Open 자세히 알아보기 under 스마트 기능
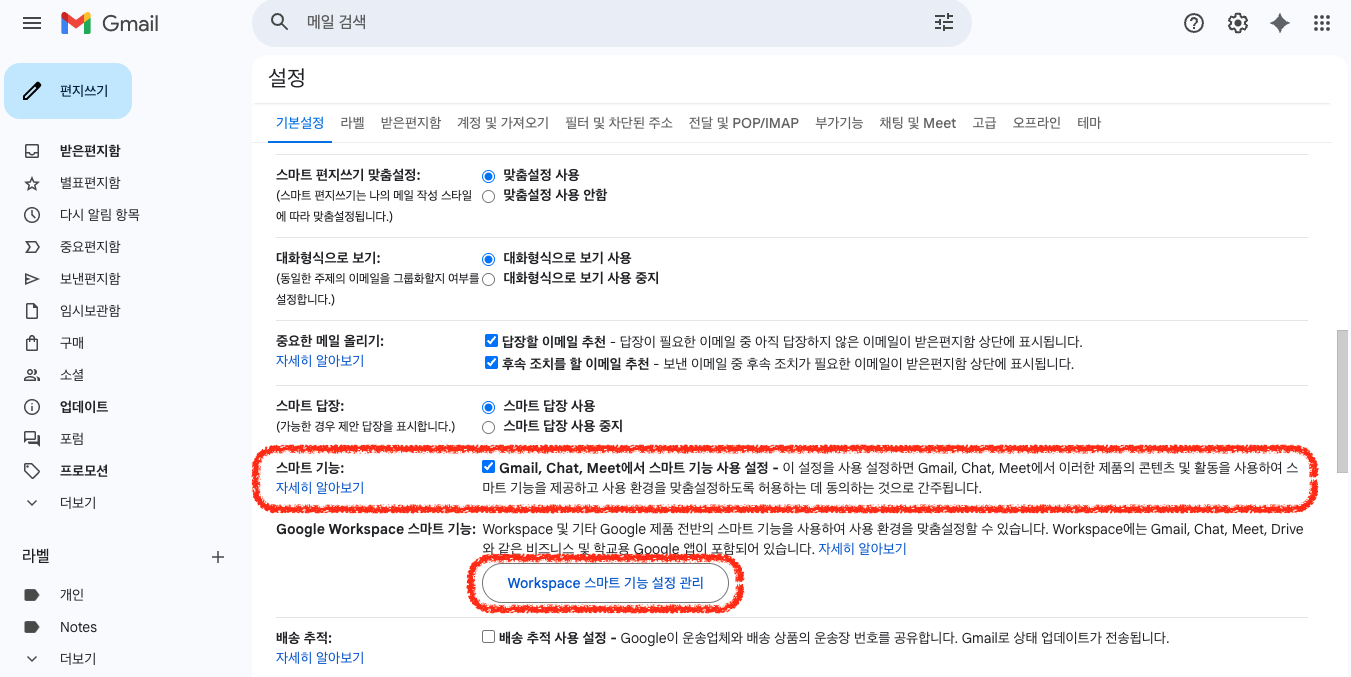Screen dimensions: 1351x677 (320, 488)
